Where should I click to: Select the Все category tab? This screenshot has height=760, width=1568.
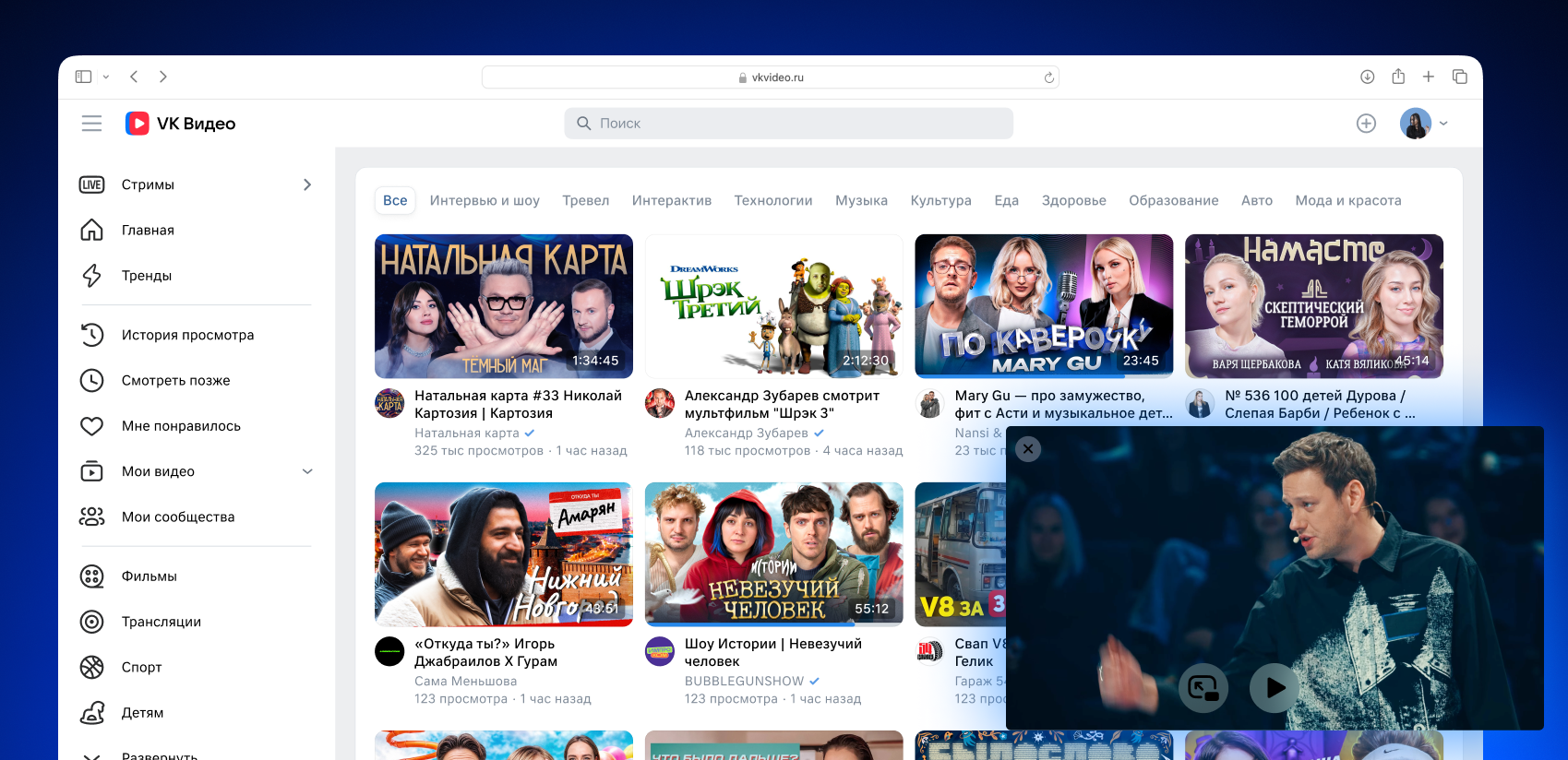click(x=395, y=200)
